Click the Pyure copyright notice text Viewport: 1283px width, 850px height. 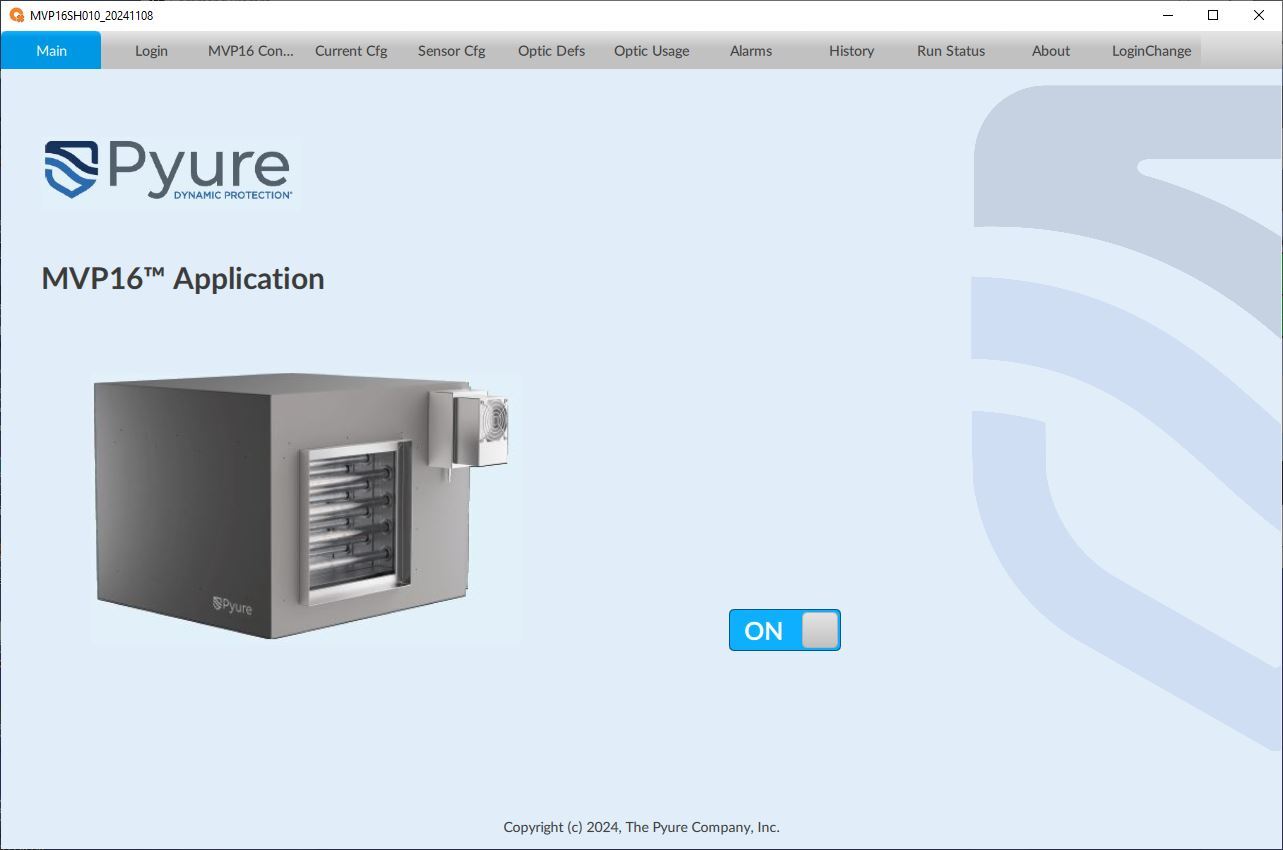coord(641,827)
